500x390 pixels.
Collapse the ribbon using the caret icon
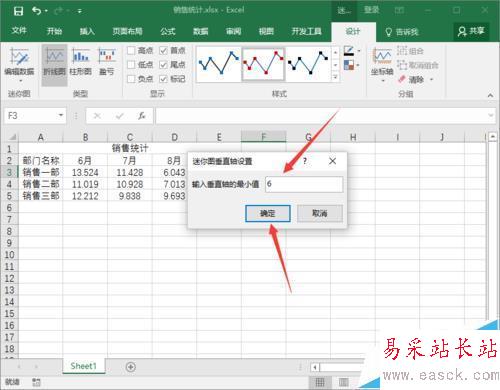[490, 95]
